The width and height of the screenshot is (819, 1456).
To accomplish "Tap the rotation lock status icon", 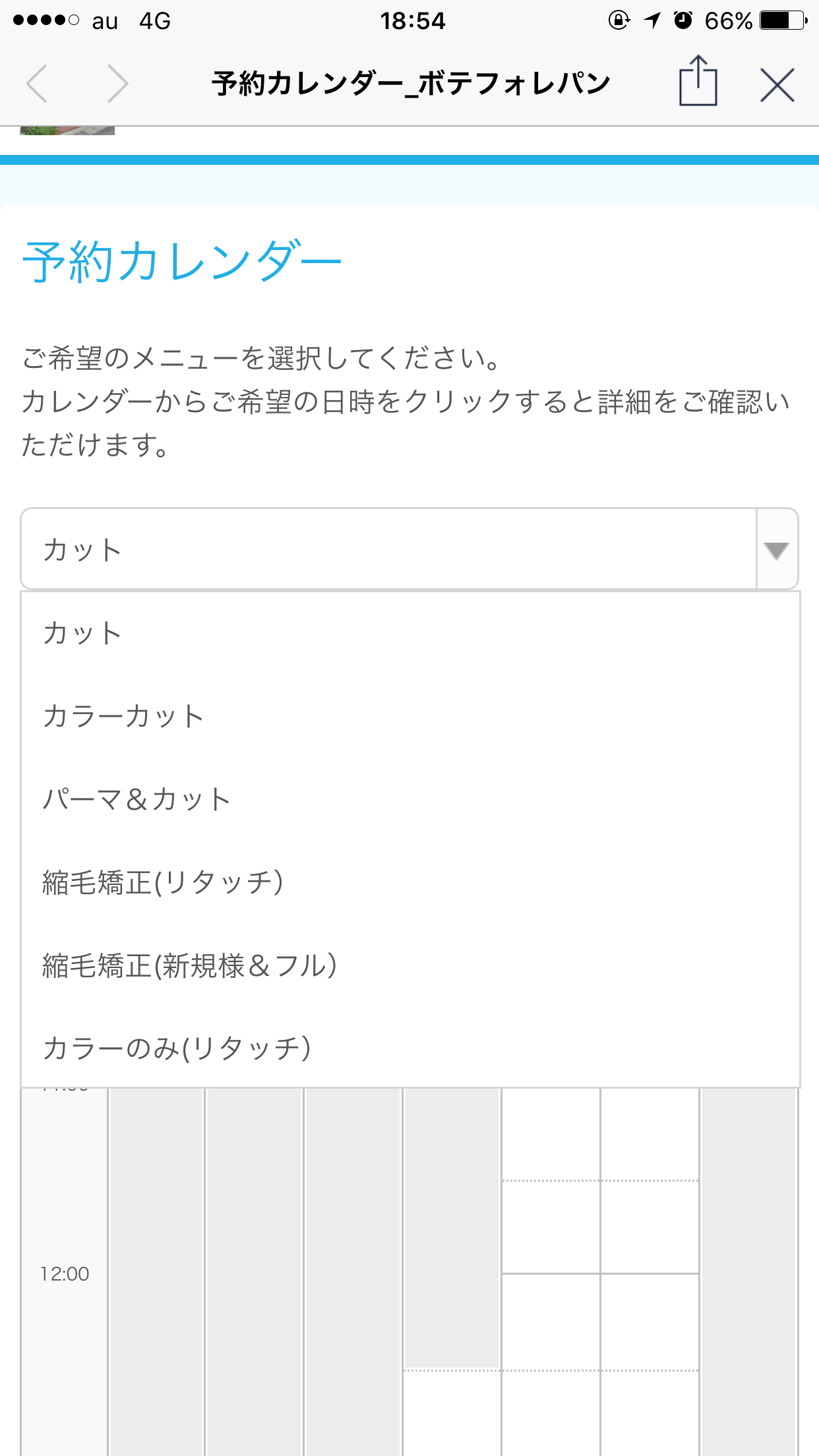I will tap(619, 20).
